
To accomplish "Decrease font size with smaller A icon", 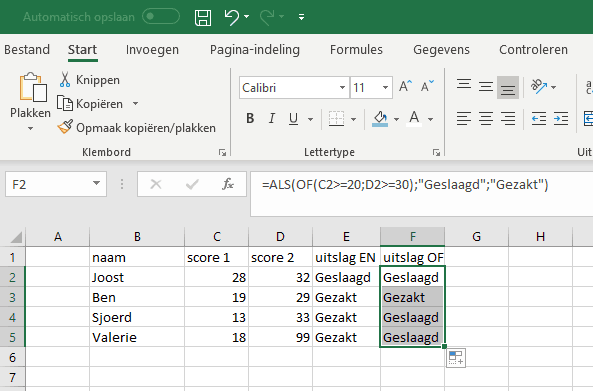I will click(x=428, y=87).
